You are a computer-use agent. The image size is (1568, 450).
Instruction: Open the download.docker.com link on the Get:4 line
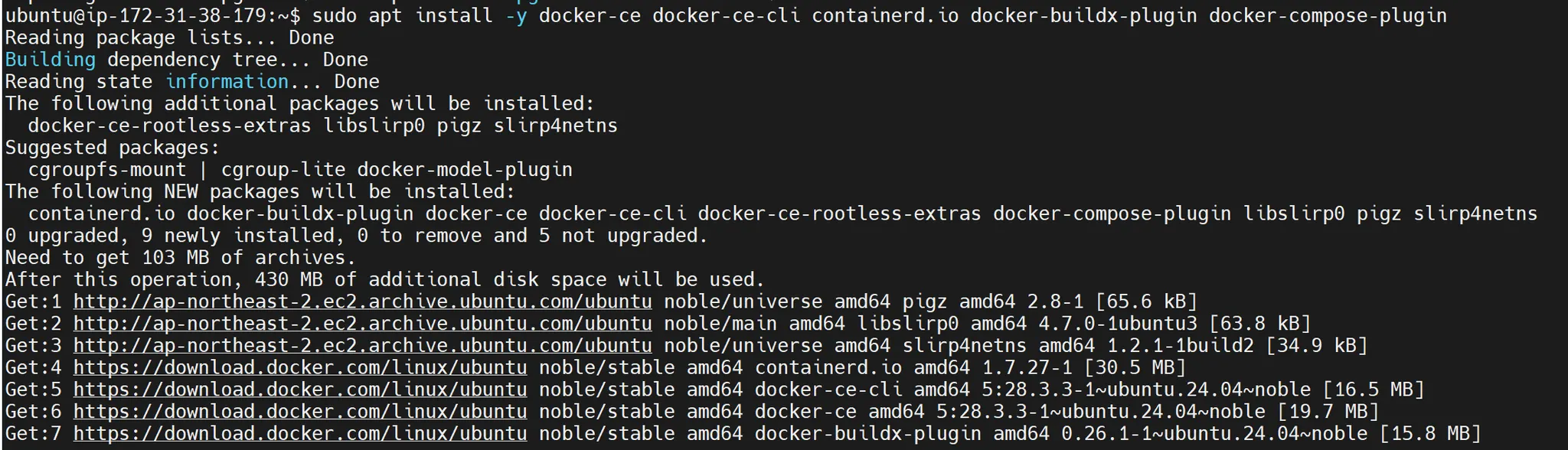pos(300,368)
